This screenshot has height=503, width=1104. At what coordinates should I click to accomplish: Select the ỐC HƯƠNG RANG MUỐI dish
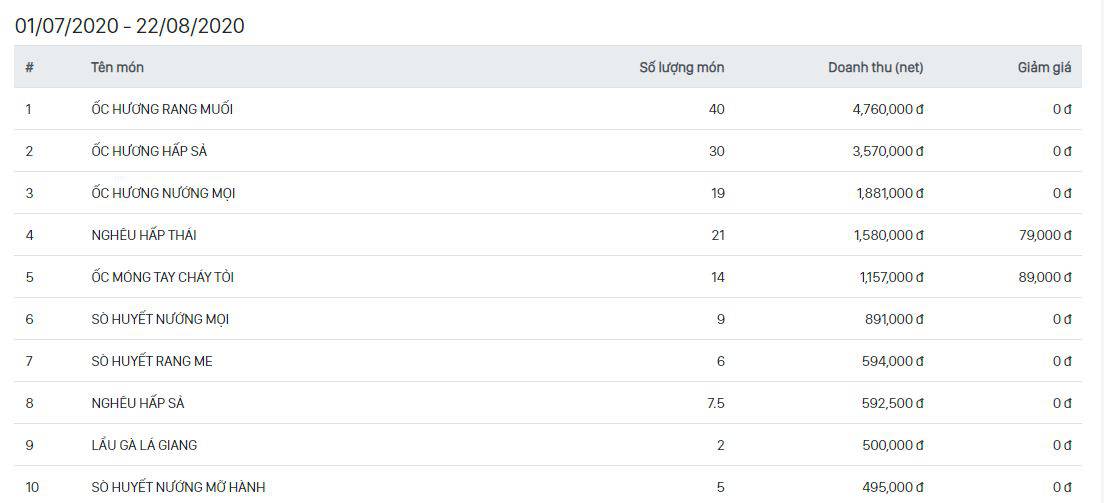coord(162,109)
